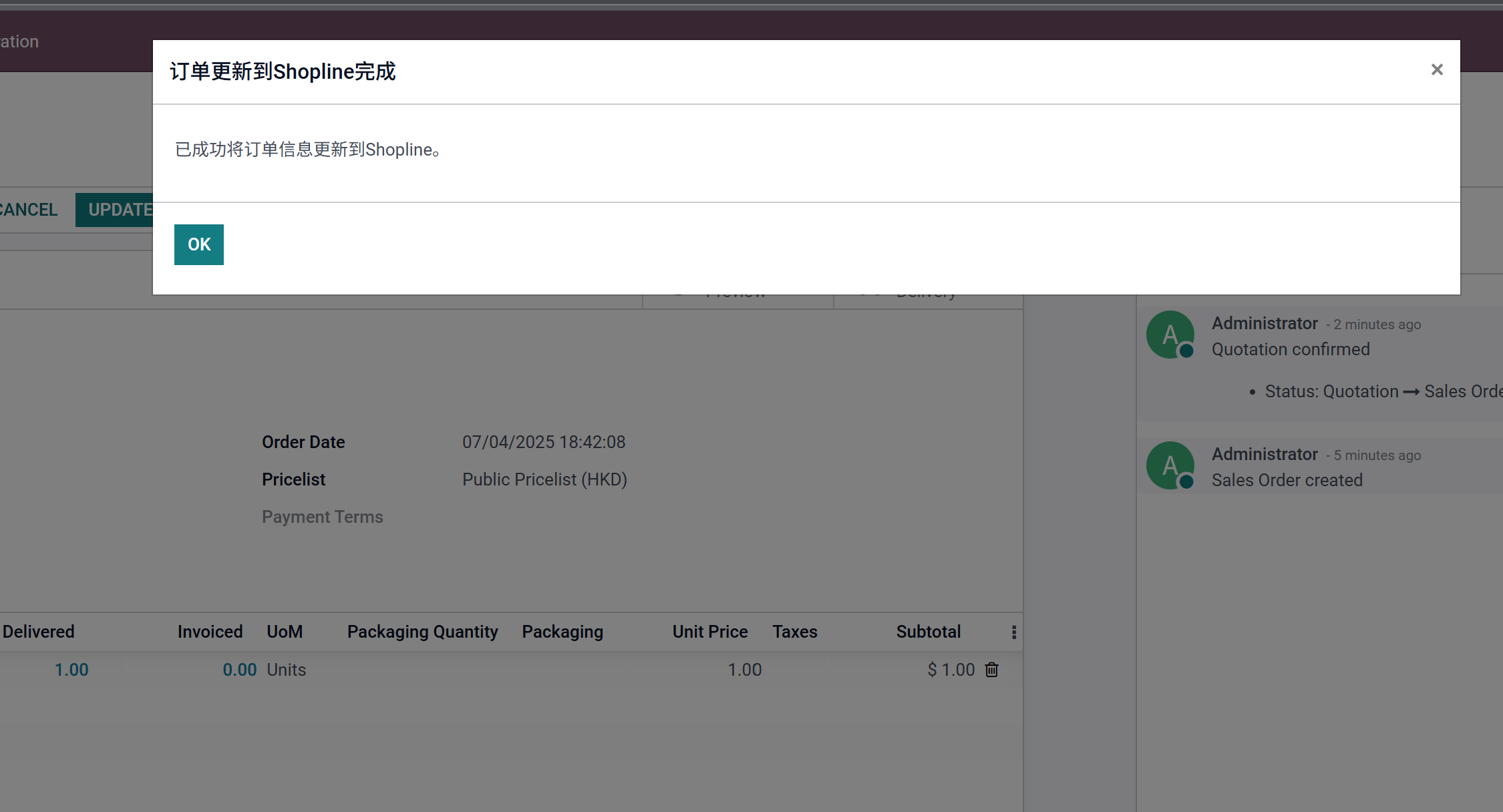Click the UoM column header
This screenshot has height=812, width=1503.
click(x=285, y=632)
